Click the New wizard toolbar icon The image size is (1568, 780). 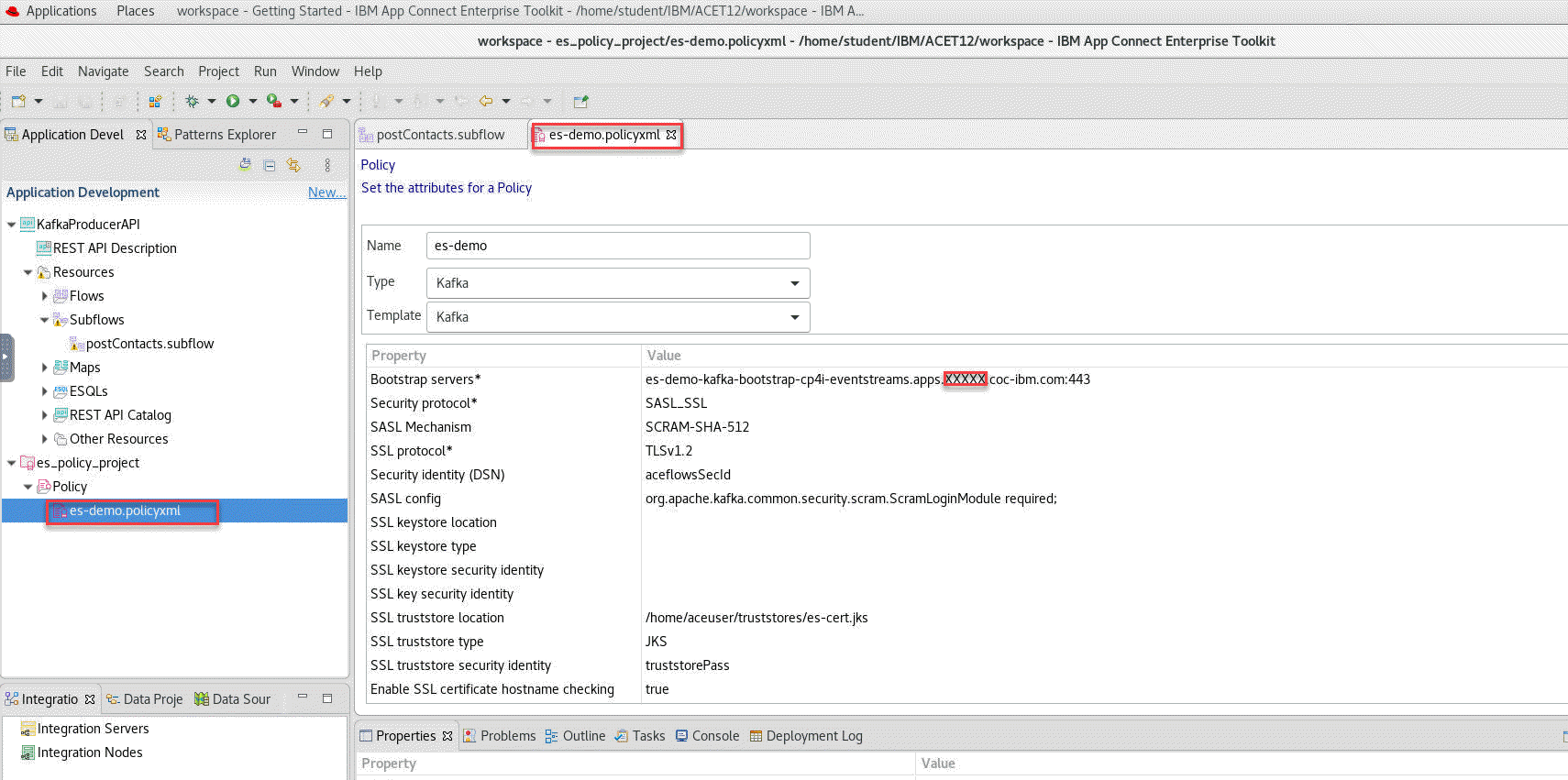pos(18,101)
